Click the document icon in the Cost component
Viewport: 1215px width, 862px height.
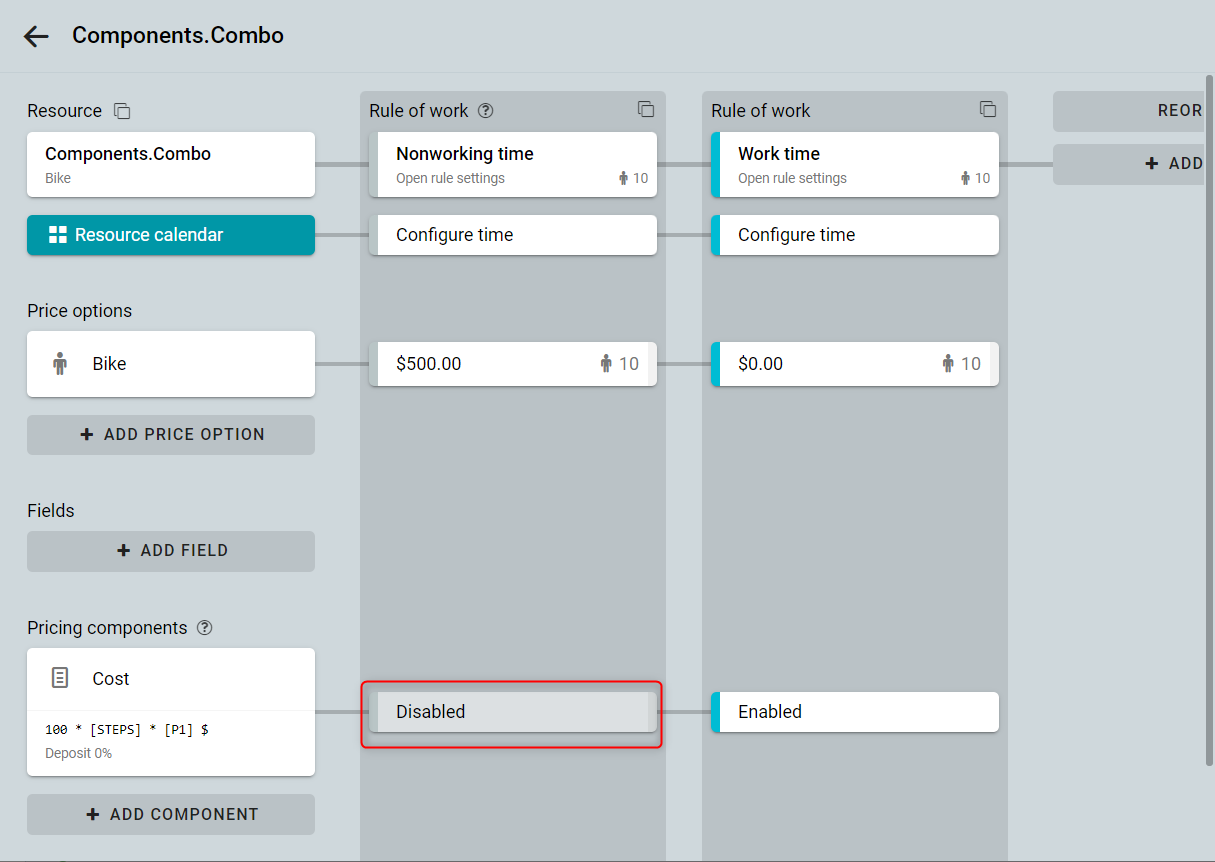pos(60,678)
